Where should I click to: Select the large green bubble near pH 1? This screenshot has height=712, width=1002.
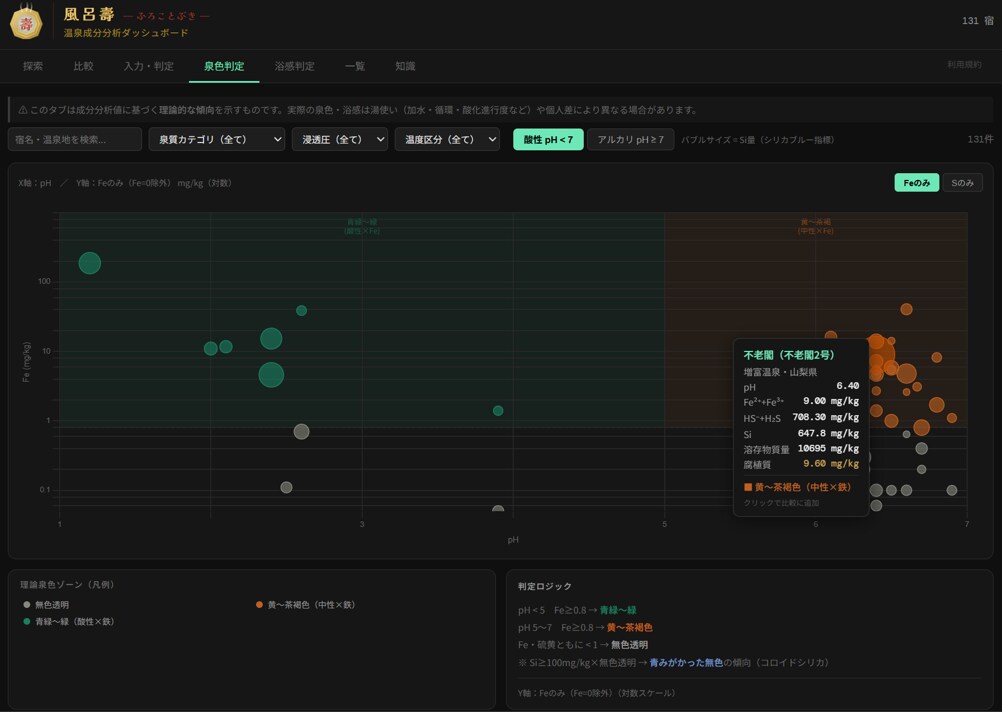point(89,263)
